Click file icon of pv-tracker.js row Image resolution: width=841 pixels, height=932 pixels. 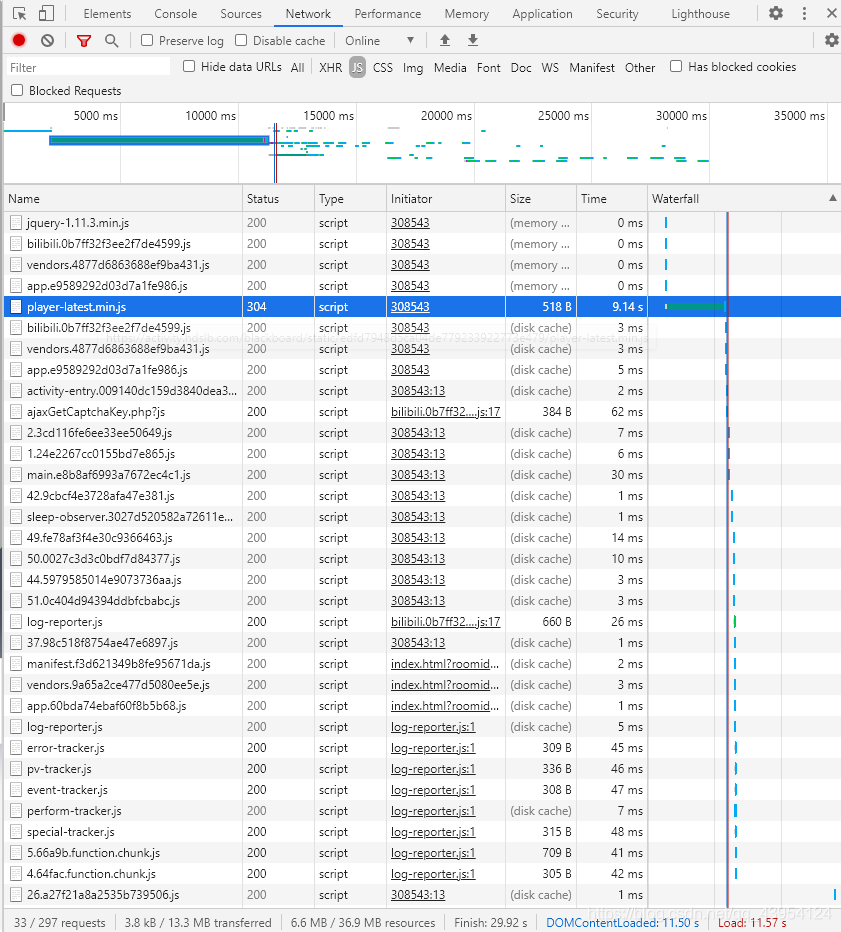tap(16, 769)
